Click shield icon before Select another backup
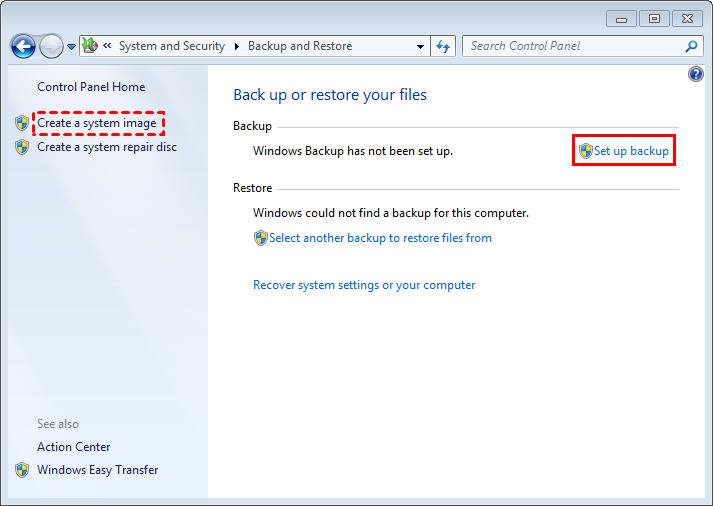The image size is (713, 506). tap(261, 238)
